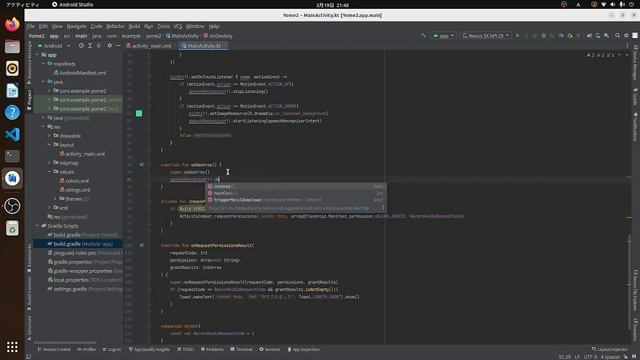Click the onDestroy breadcrumb in navigation bar
The height and width of the screenshot is (360, 640).
(218, 36)
